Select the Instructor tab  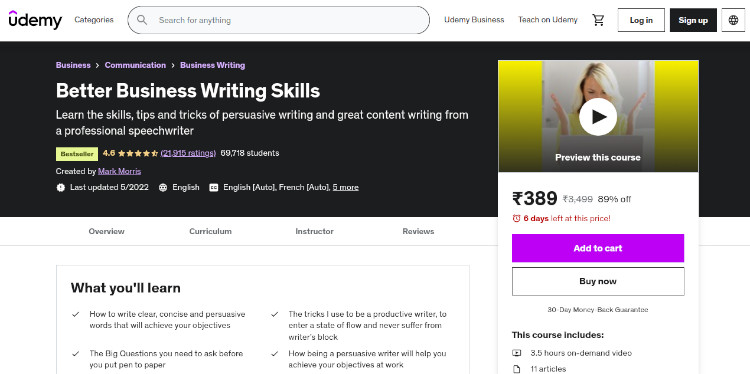point(314,231)
